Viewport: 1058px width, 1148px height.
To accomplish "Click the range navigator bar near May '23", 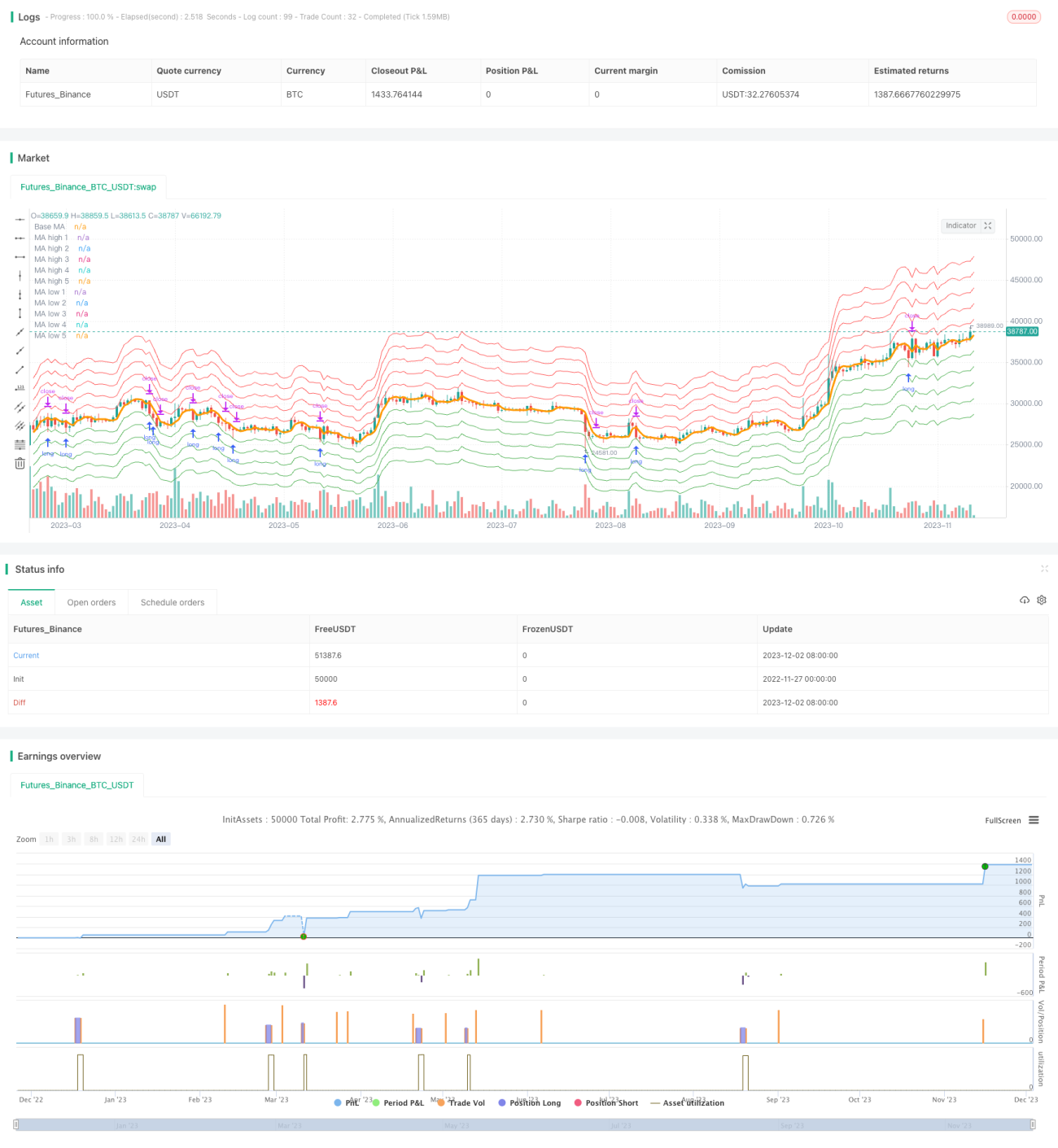I will click(457, 1125).
